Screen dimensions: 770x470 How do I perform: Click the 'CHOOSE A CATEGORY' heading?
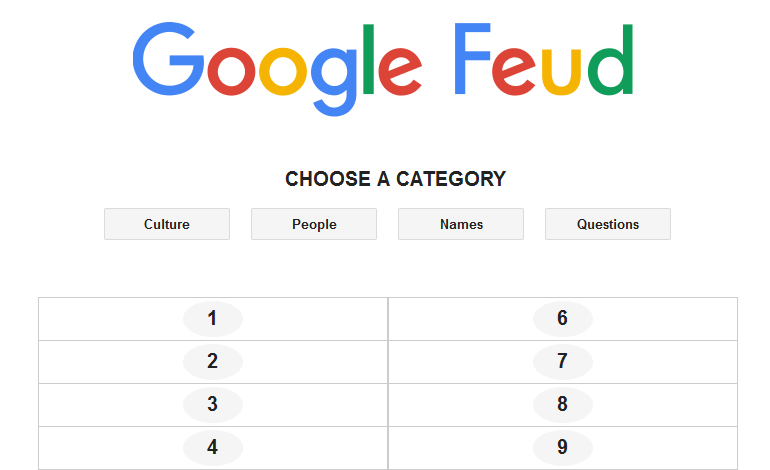pos(395,179)
